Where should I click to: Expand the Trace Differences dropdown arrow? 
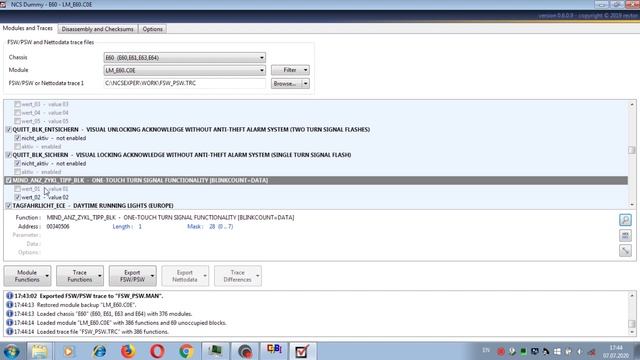click(258, 276)
